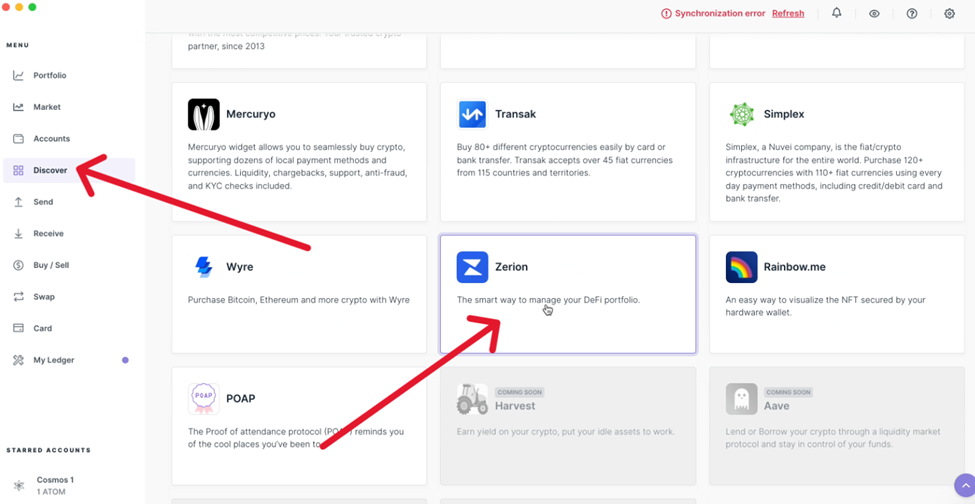Open the Card menu item
The height and width of the screenshot is (504, 975).
point(43,328)
